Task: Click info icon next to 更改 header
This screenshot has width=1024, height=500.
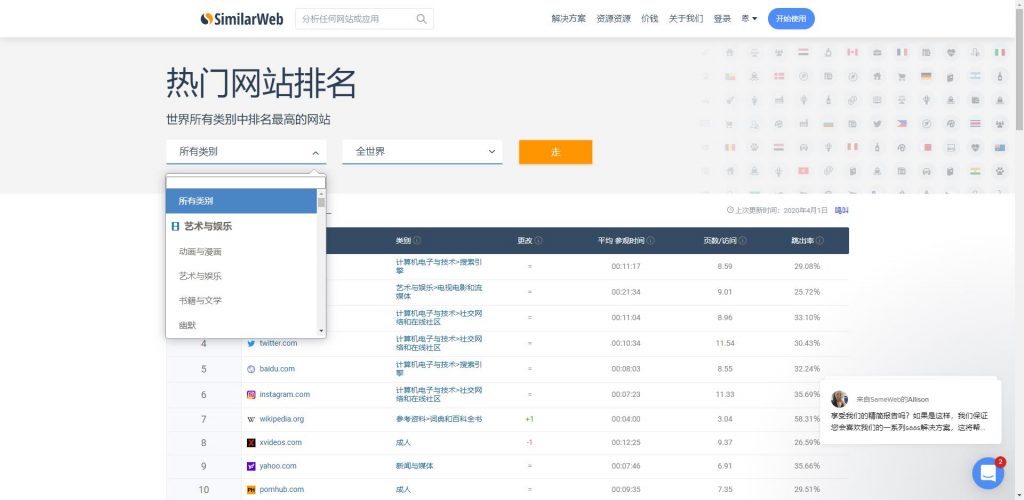Action: (538, 241)
